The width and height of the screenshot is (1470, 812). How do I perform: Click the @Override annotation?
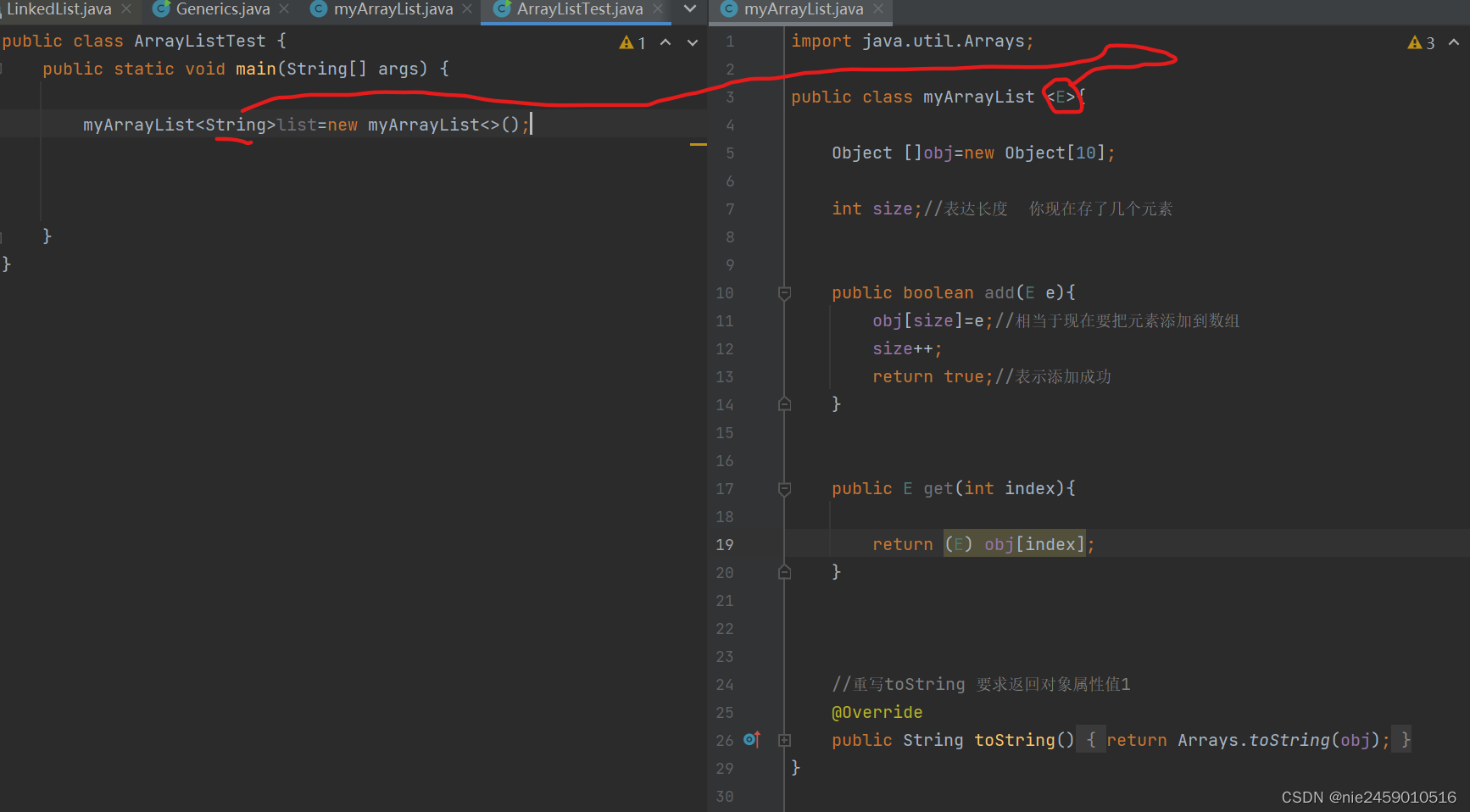877,713
